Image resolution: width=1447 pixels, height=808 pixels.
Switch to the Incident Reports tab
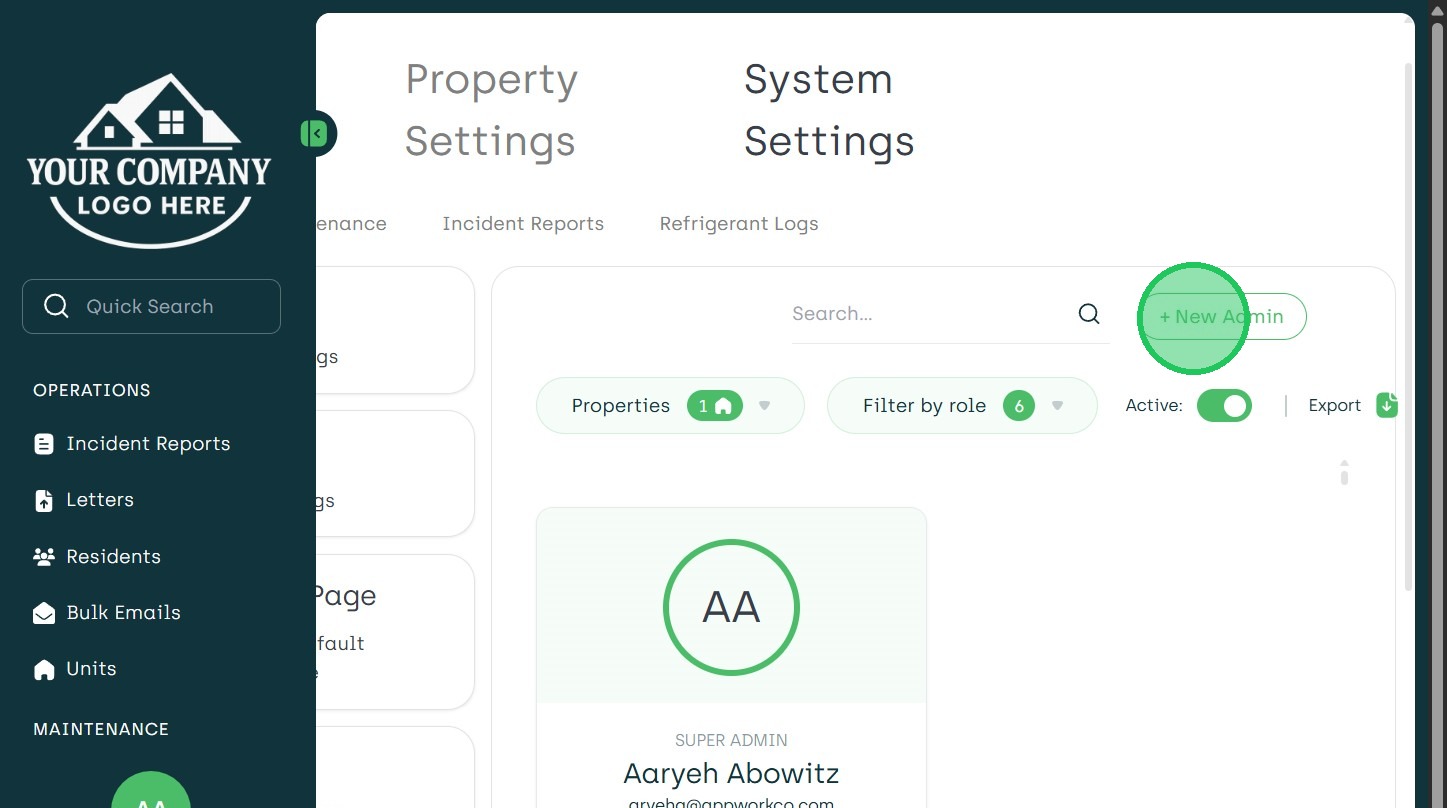[523, 224]
